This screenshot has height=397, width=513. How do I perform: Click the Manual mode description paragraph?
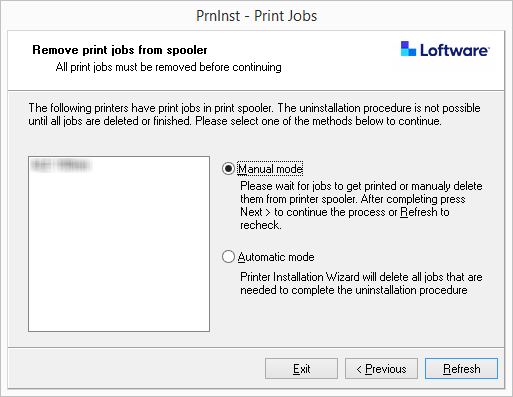tap(361, 205)
